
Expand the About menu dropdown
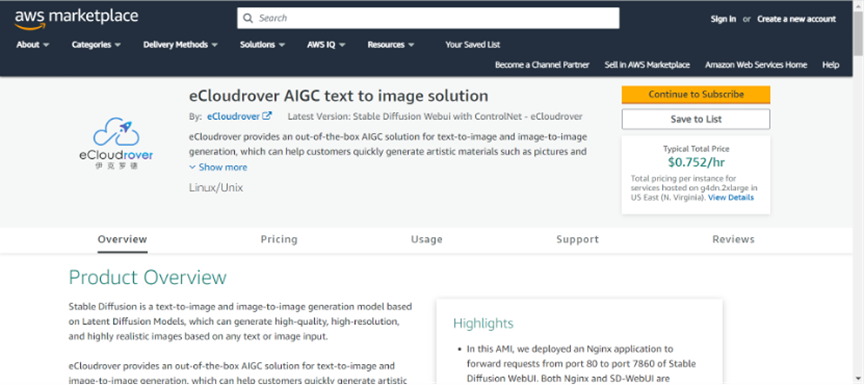[x=33, y=45]
